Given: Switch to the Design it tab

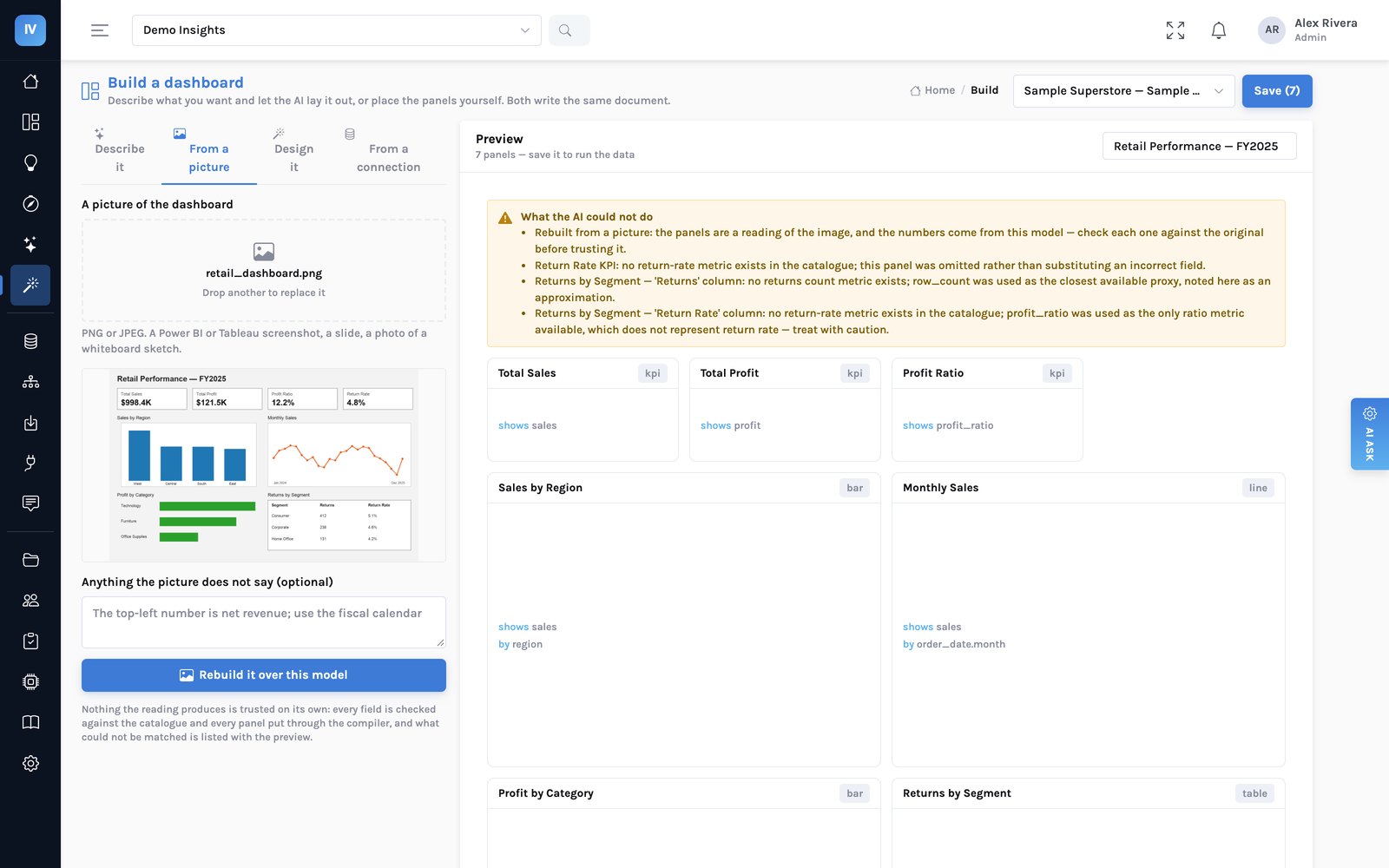Looking at the screenshot, I should click(294, 152).
